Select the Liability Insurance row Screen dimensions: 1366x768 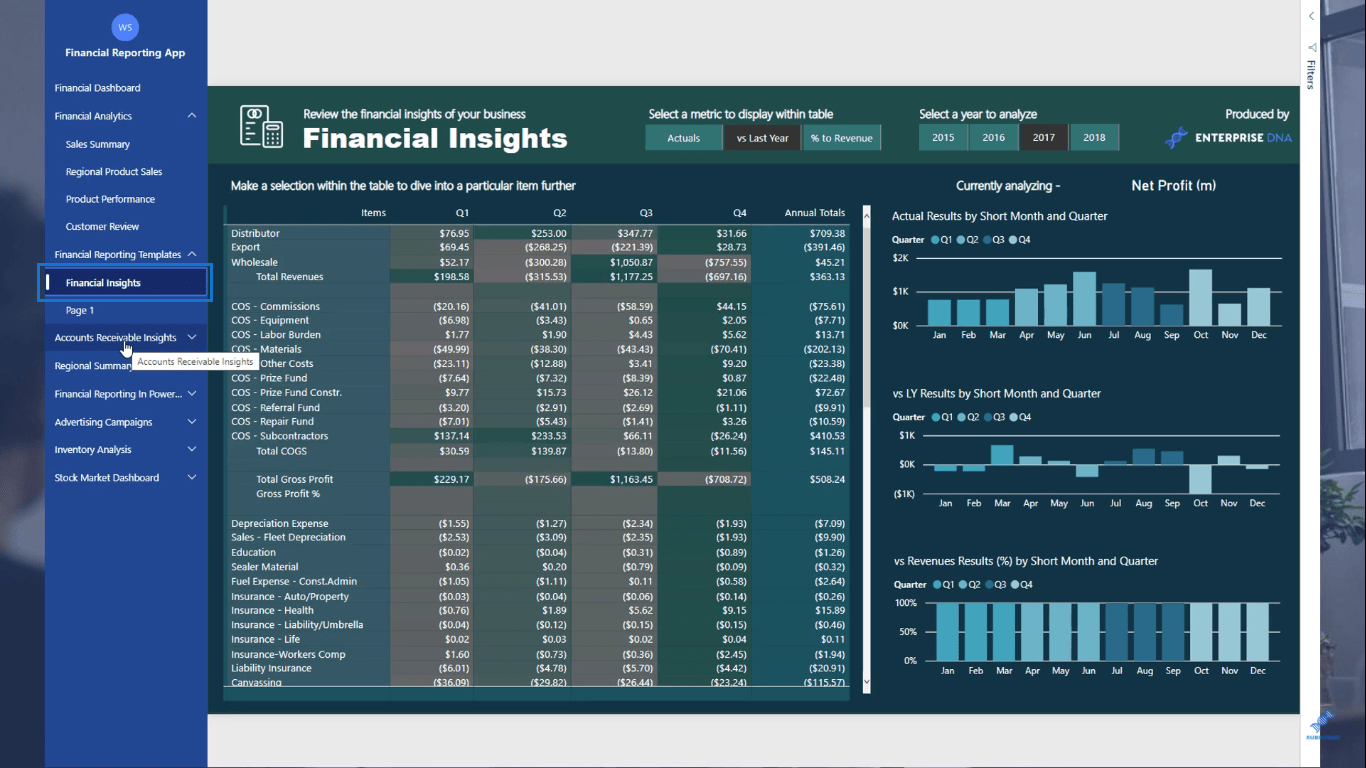(x=537, y=669)
